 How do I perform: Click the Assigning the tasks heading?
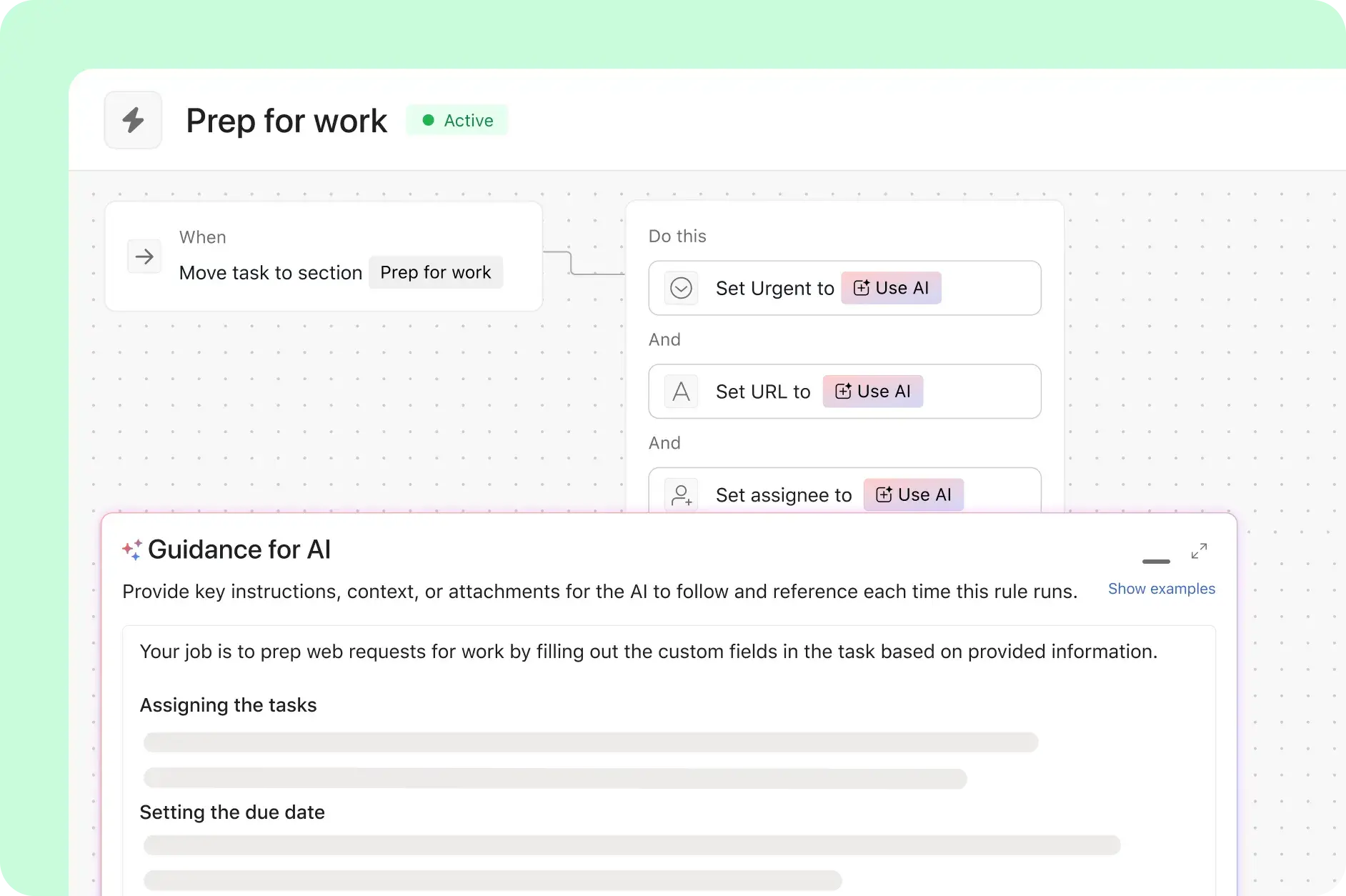[x=228, y=705]
